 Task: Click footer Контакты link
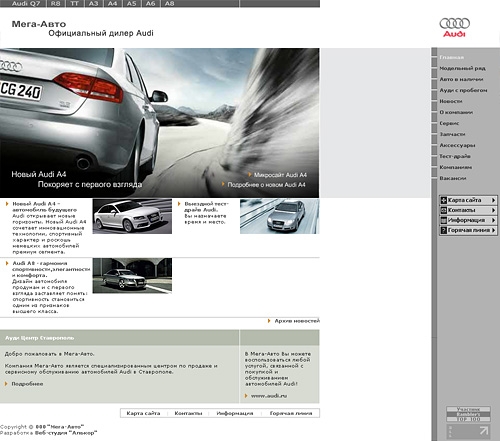coord(188,413)
